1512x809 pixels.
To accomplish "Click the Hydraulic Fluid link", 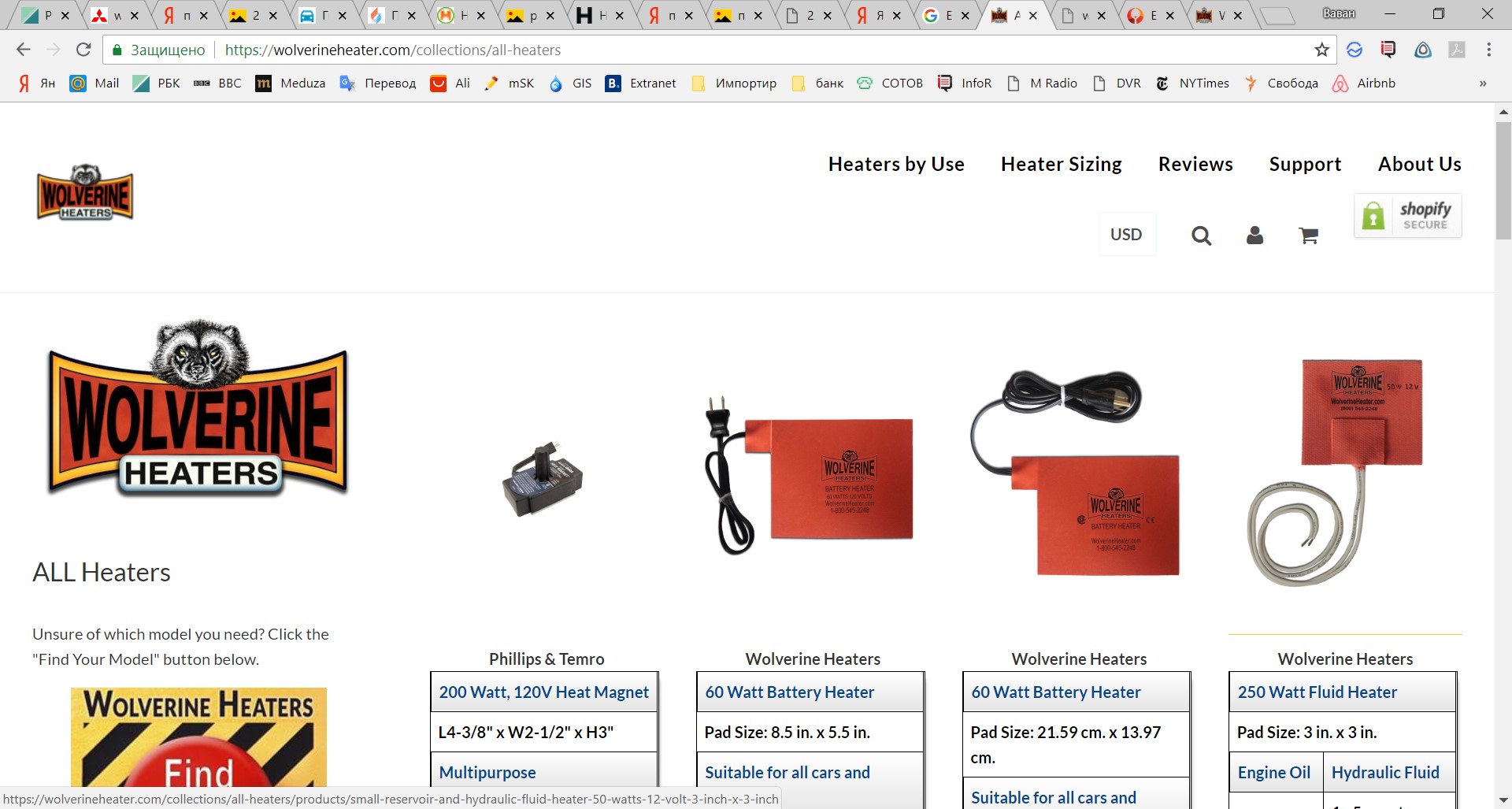I will click(x=1385, y=772).
